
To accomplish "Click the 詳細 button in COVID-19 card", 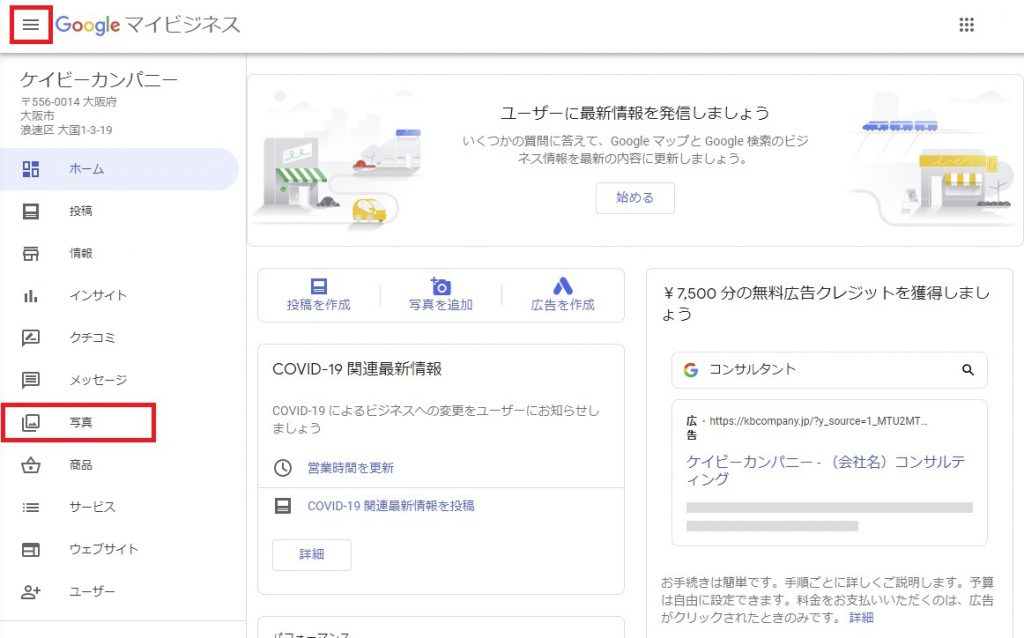I will tap(312, 554).
